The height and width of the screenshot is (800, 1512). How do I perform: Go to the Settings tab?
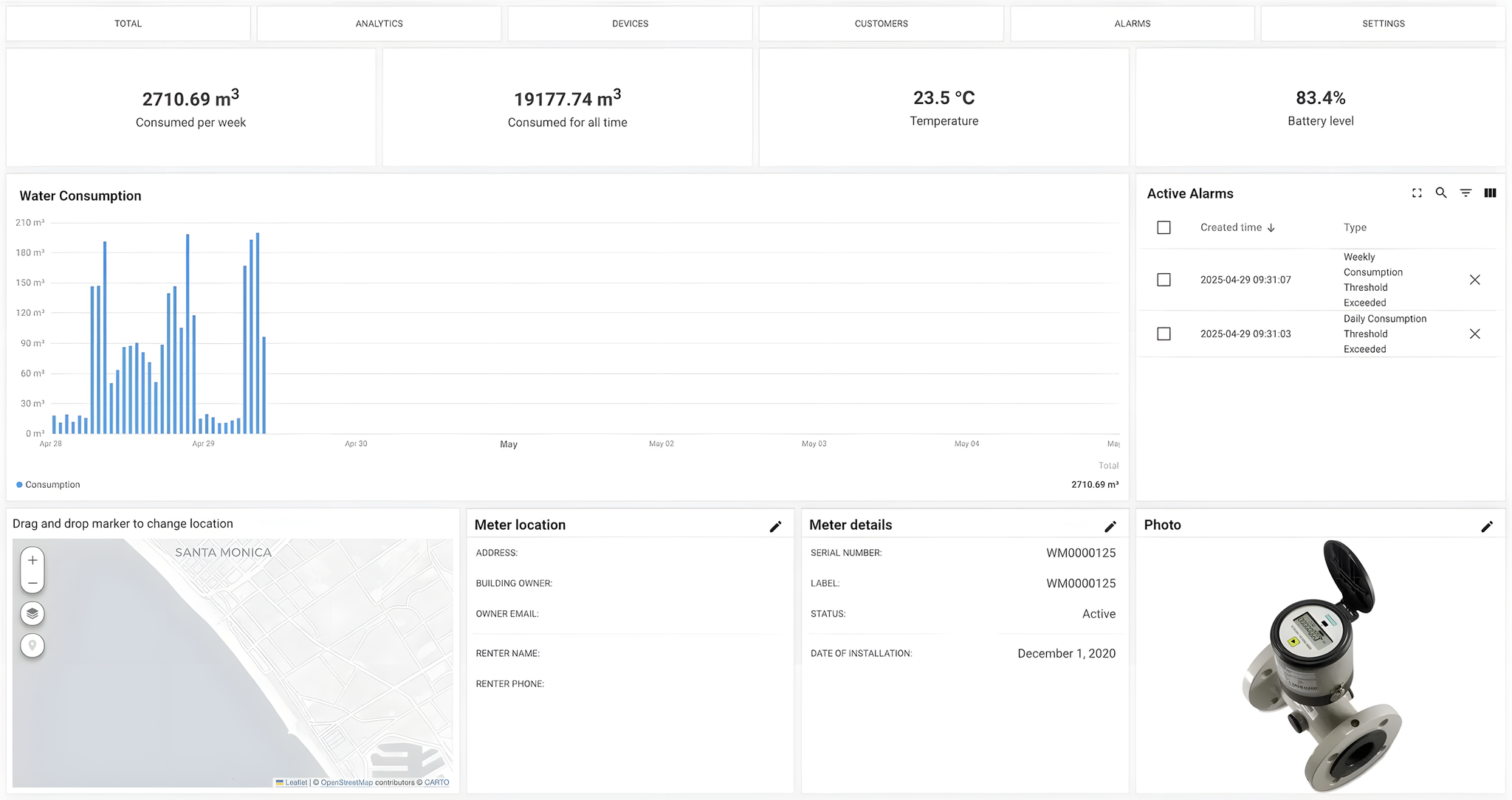(1383, 24)
